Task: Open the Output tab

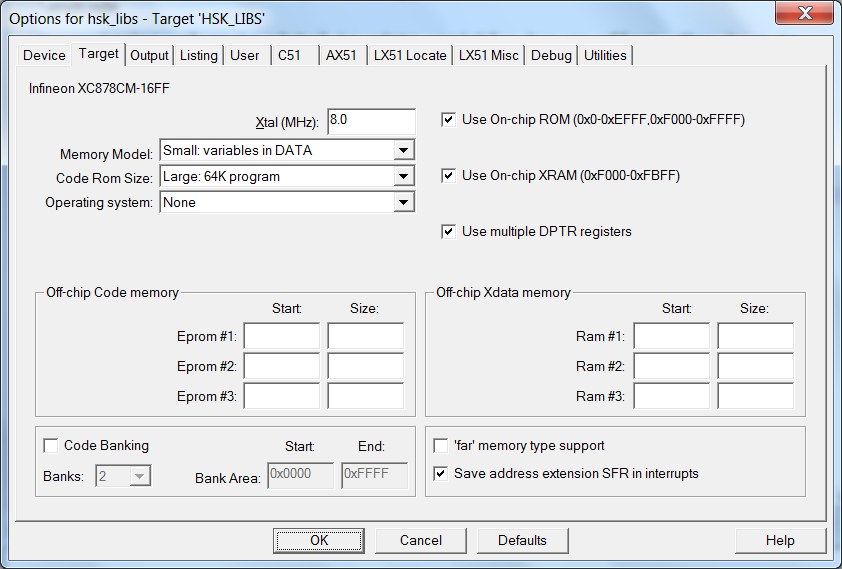Action: coord(149,55)
